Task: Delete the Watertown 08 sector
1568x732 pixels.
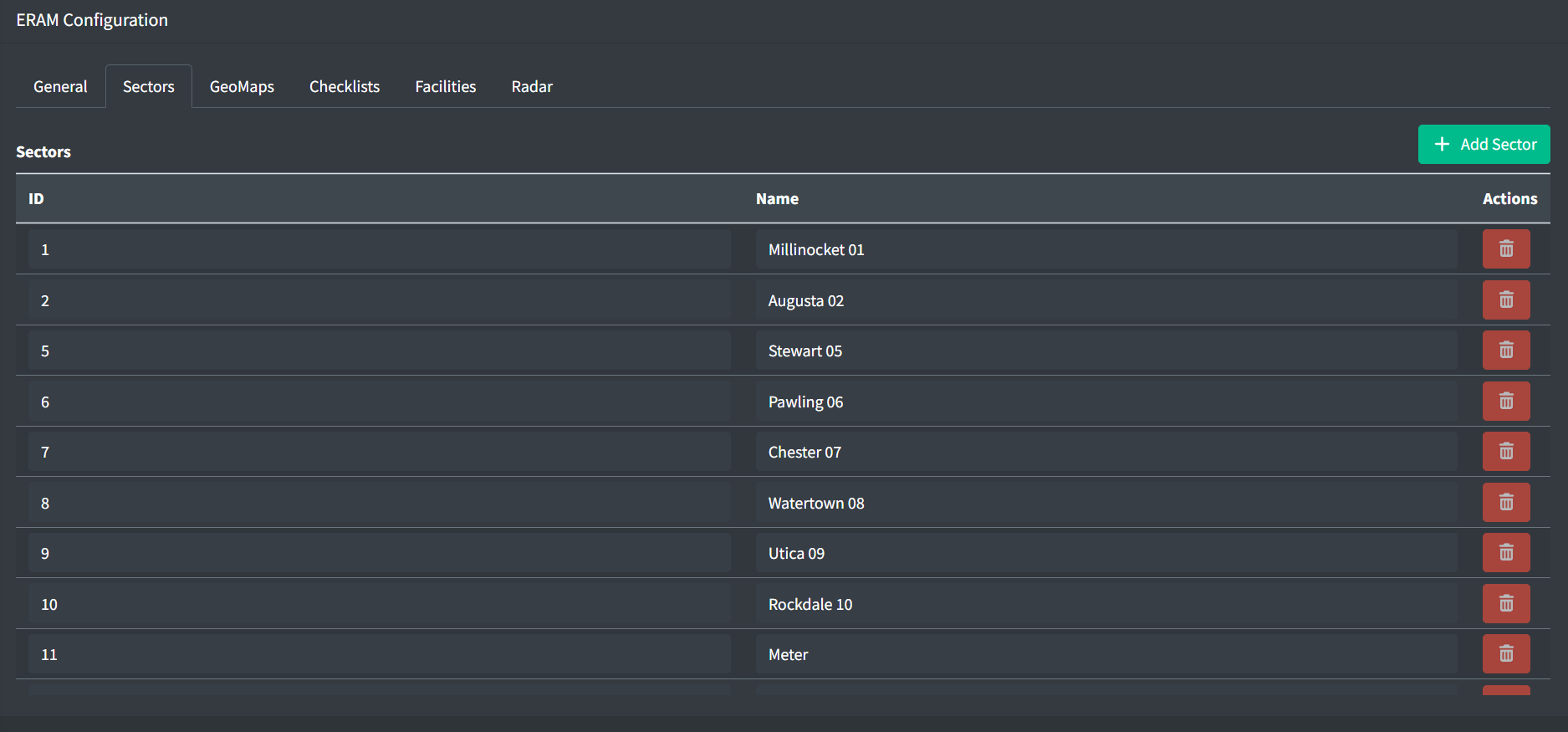Action: [x=1506, y=502]
